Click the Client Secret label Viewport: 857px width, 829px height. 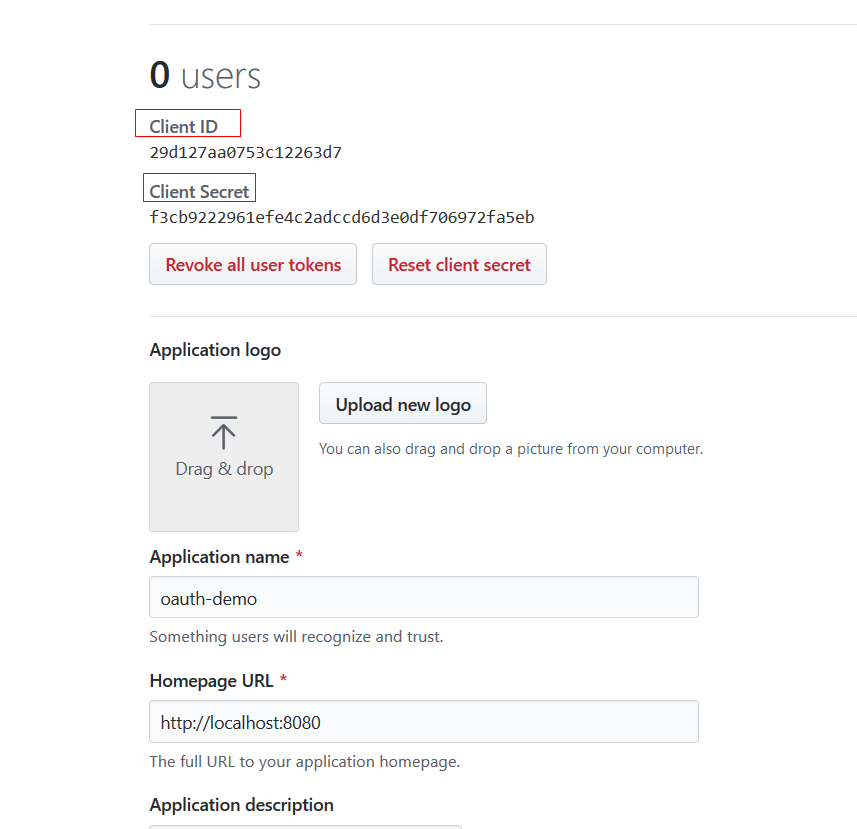tap(200, 191)
